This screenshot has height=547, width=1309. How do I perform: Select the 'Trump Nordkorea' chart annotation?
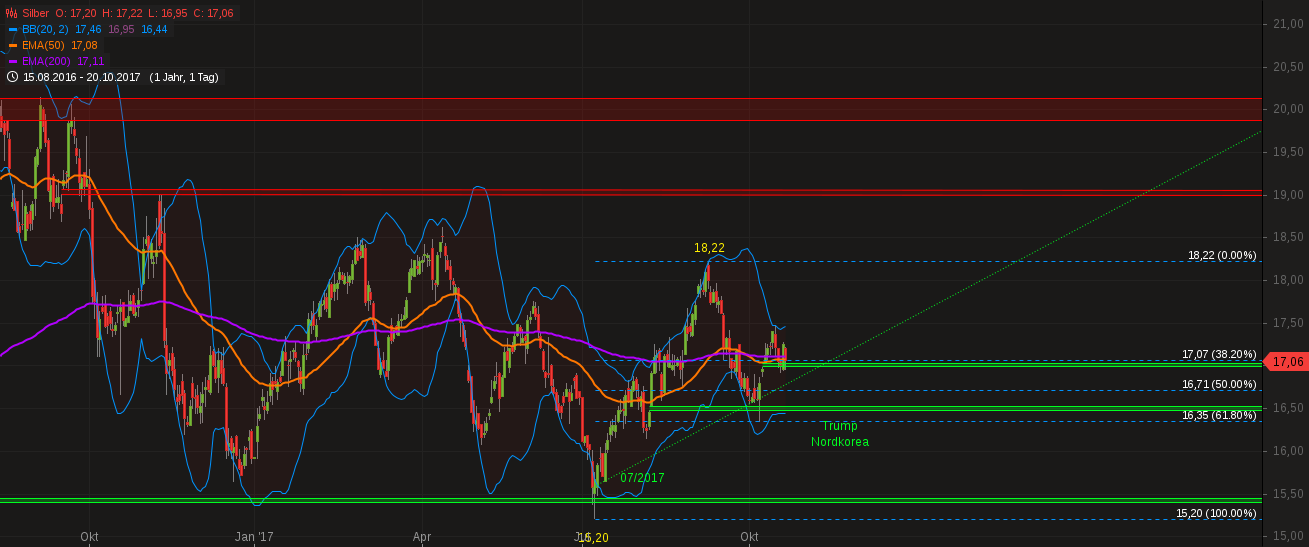click(x=839, y=434)
